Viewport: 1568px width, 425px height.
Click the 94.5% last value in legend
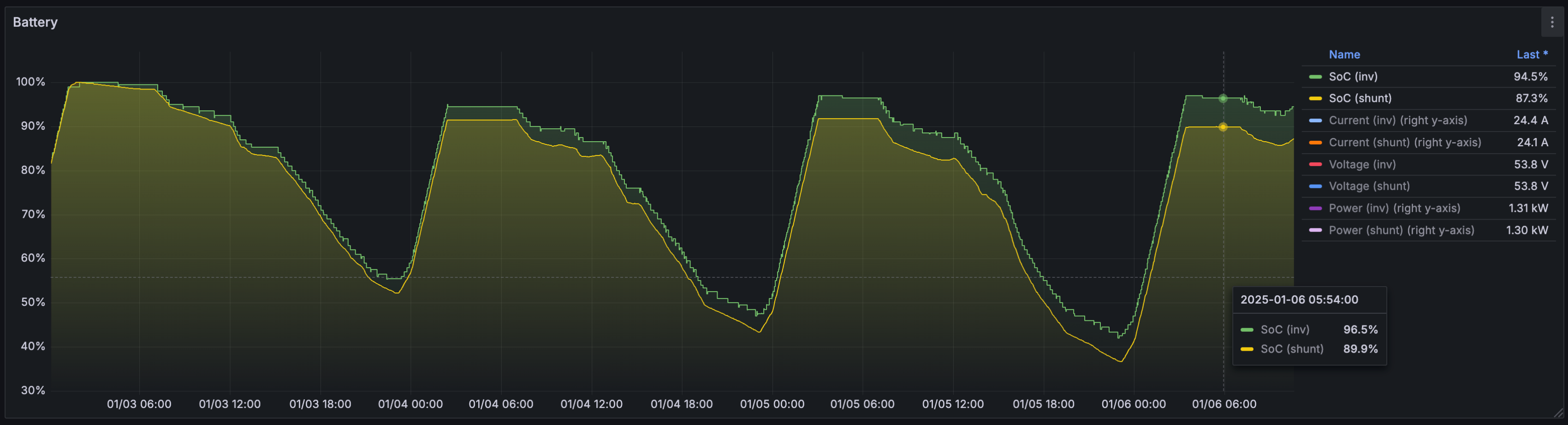click(1530, 77)
